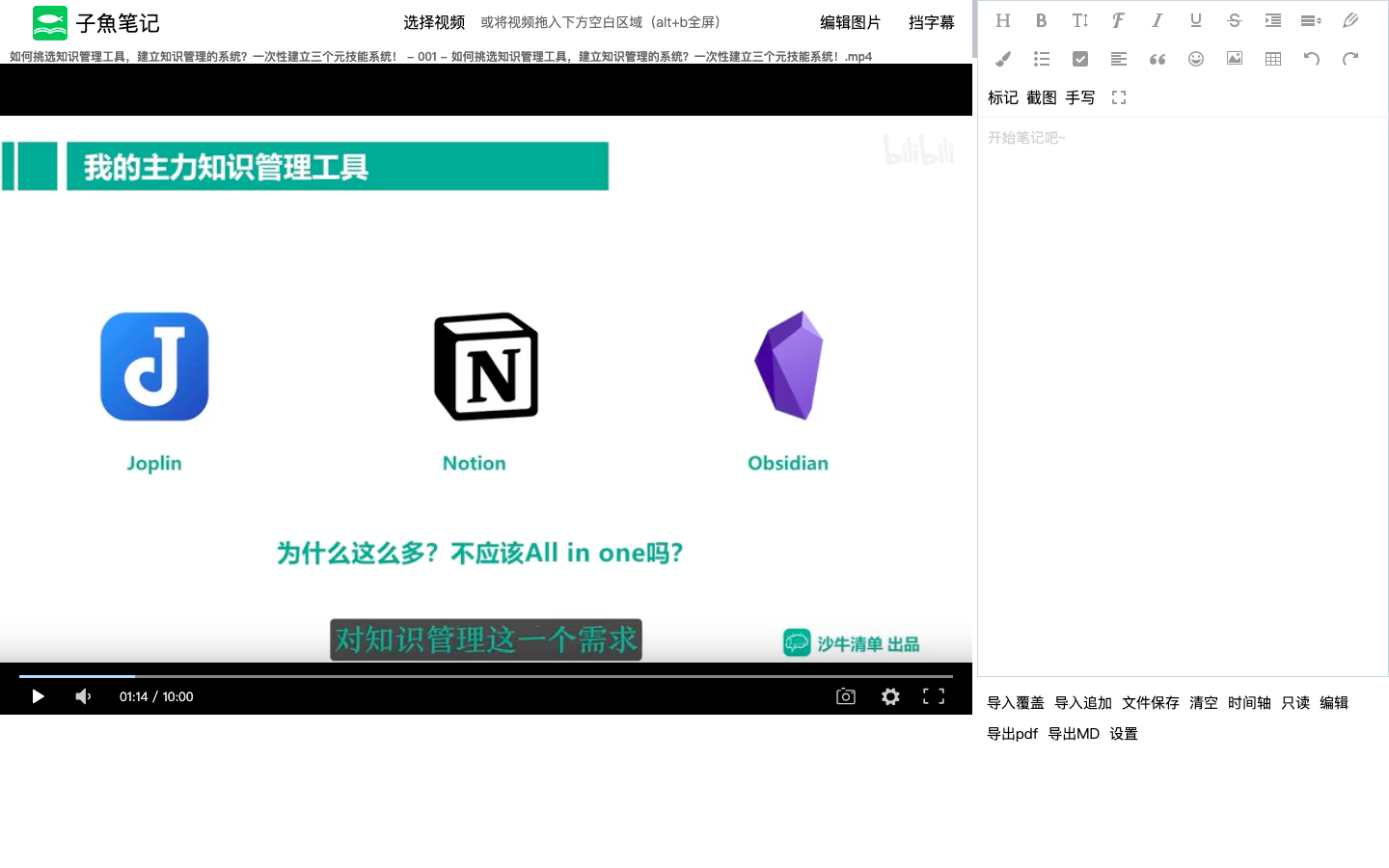Screen dimensions: 1389x868
Task: Redo the last edit
Action: coord(1349,59)
